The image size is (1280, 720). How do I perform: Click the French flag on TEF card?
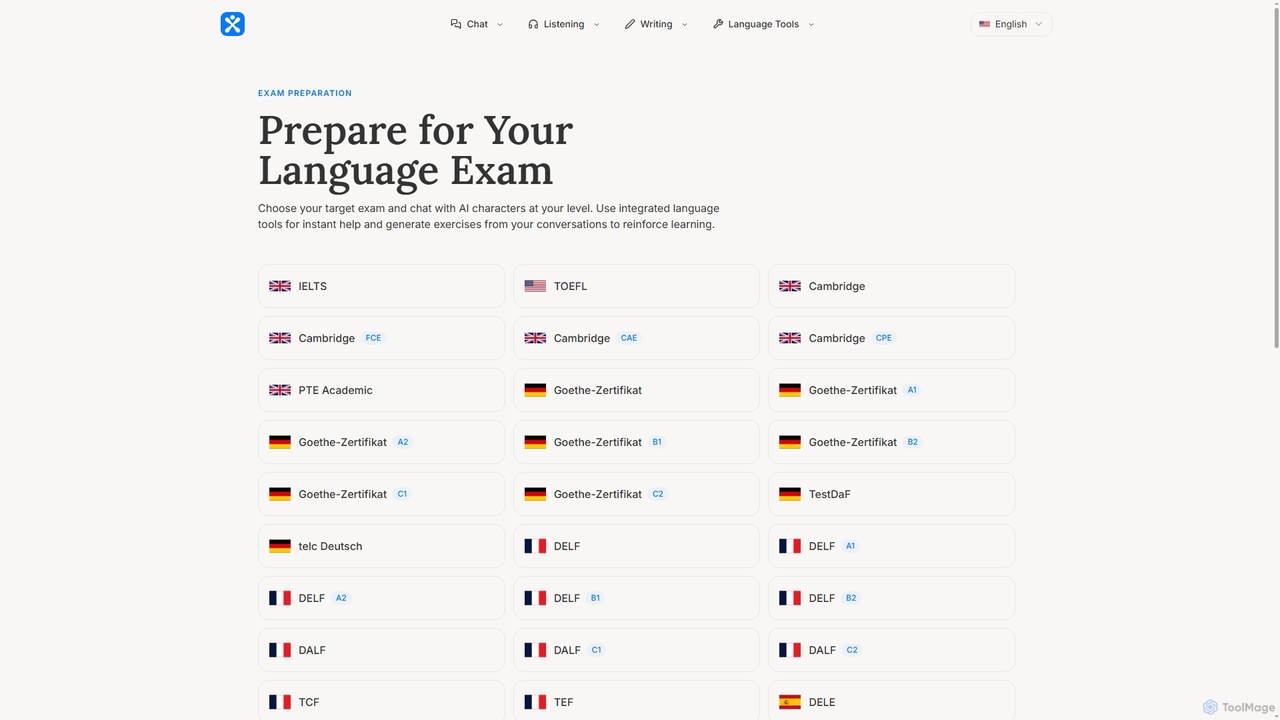535,702
